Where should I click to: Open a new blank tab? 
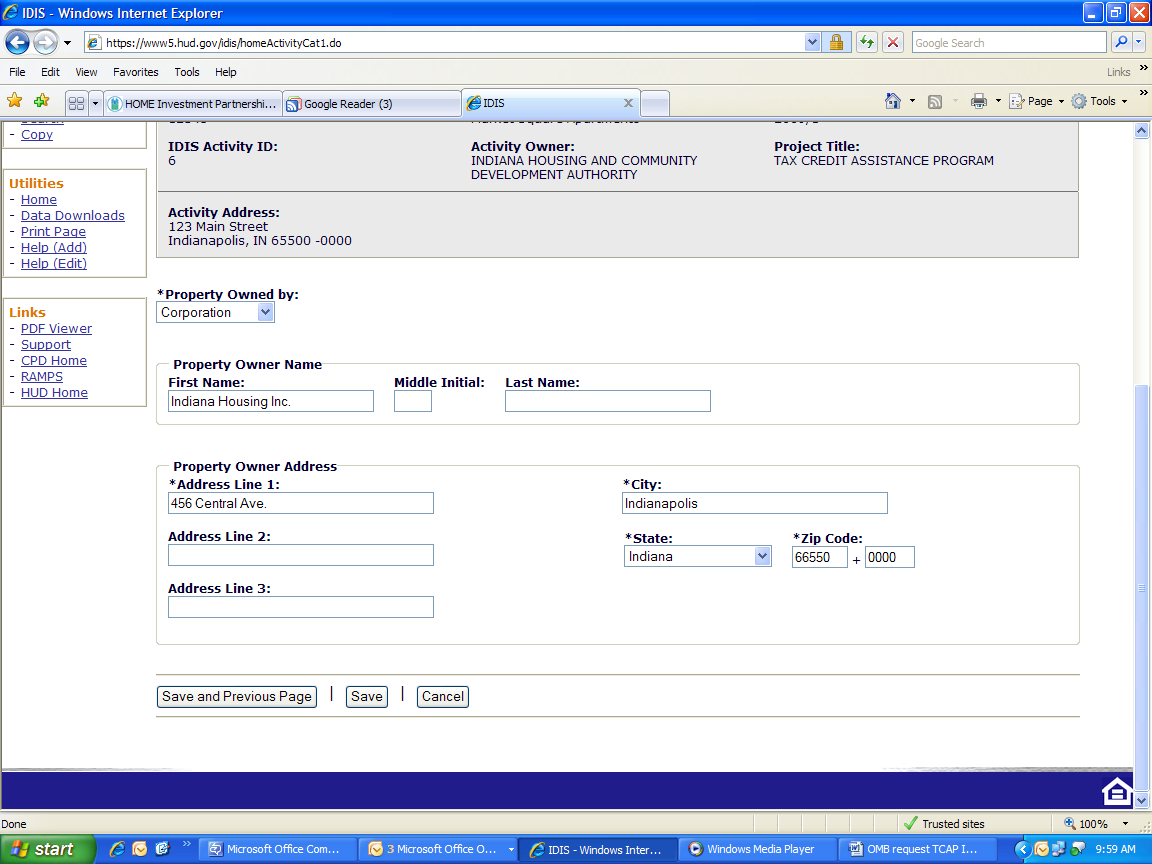[655, 104]
